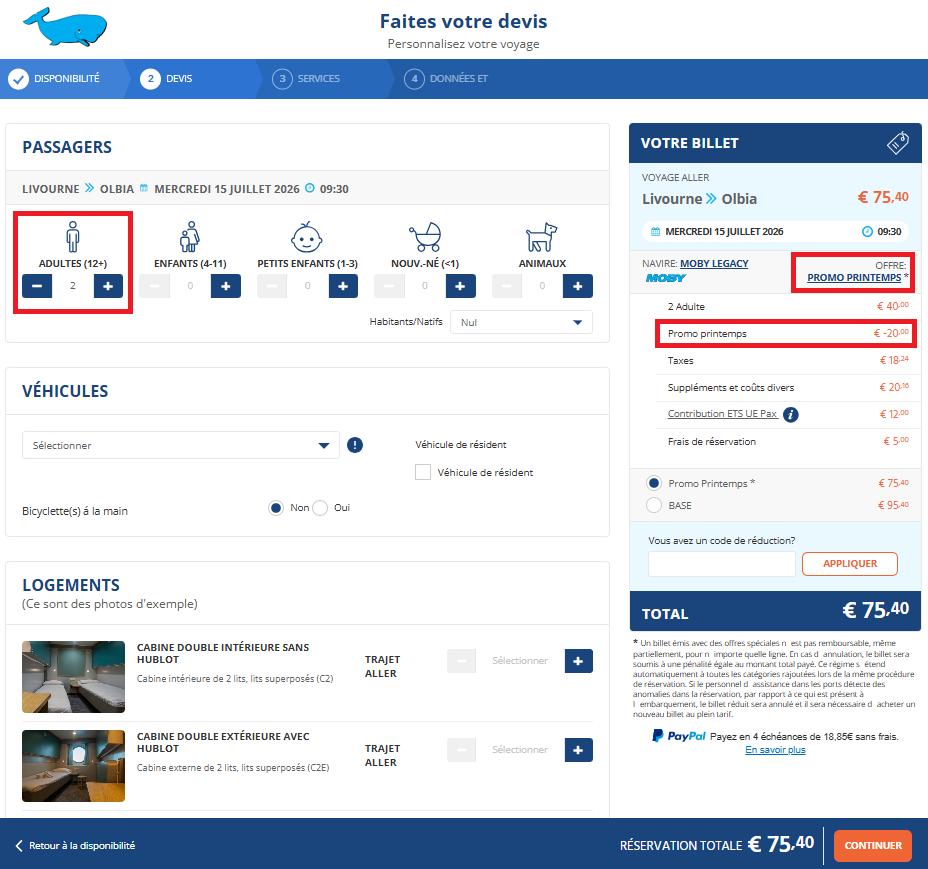928x869 pixels.
Task: Add a pet with Animaux plus button
Action: coord(577,286)
